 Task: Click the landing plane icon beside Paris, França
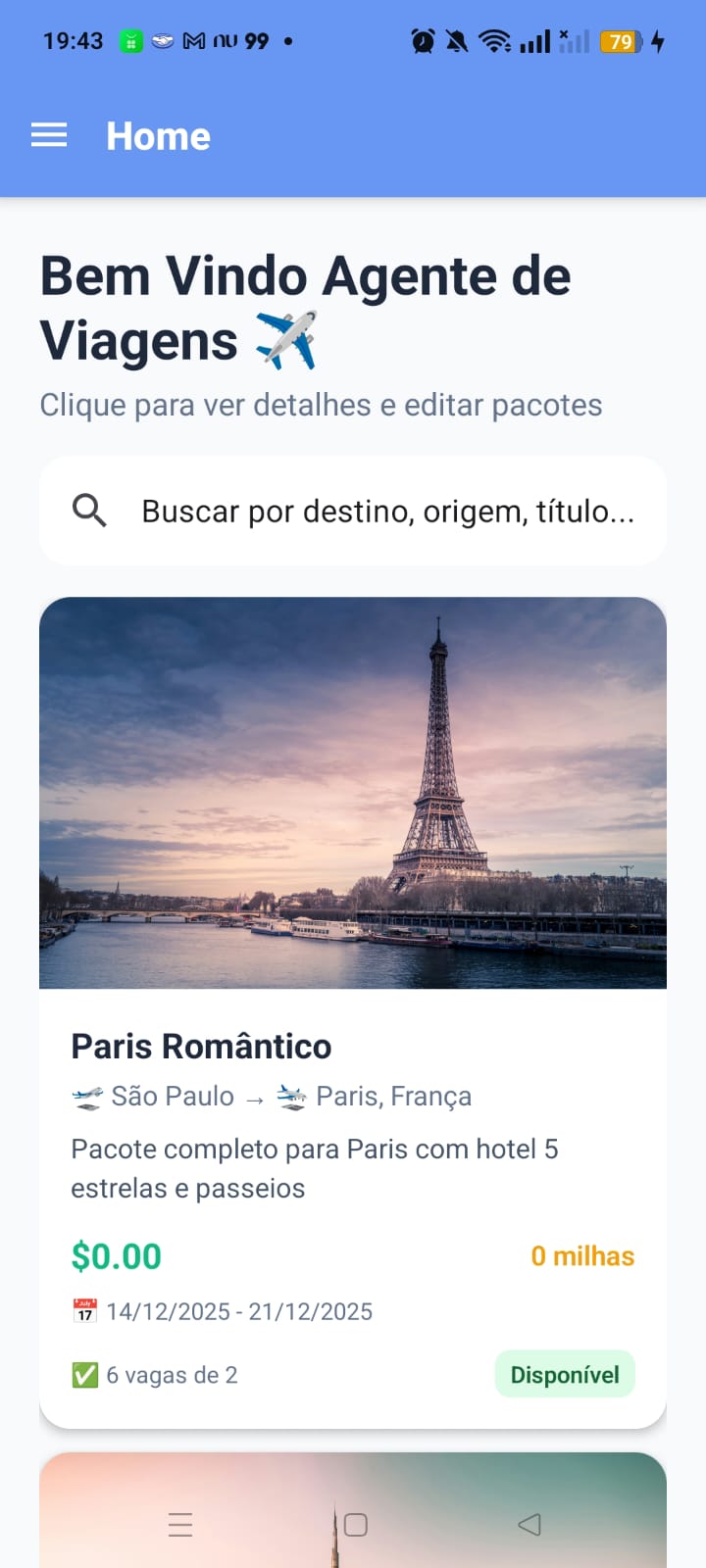(x=291, y=1097)
